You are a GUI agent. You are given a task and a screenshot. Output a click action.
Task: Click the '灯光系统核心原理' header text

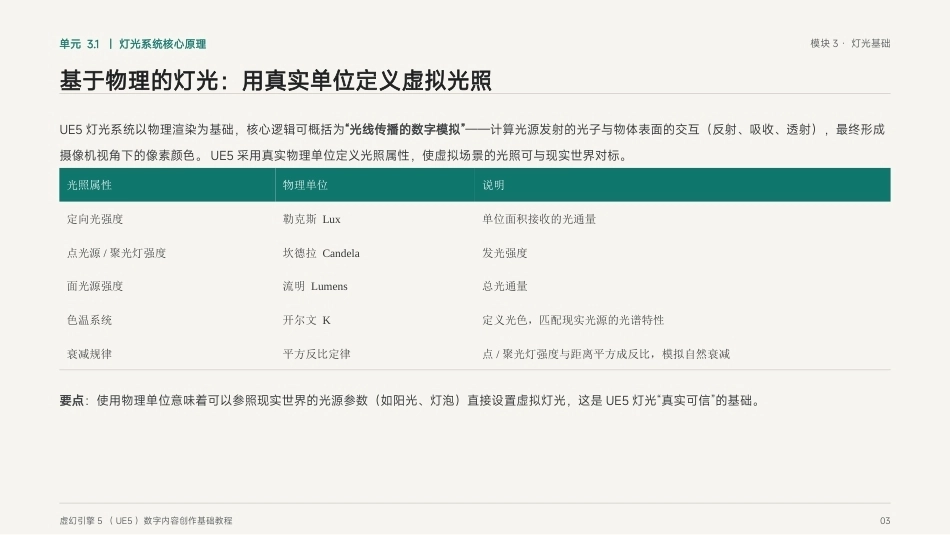162,44
